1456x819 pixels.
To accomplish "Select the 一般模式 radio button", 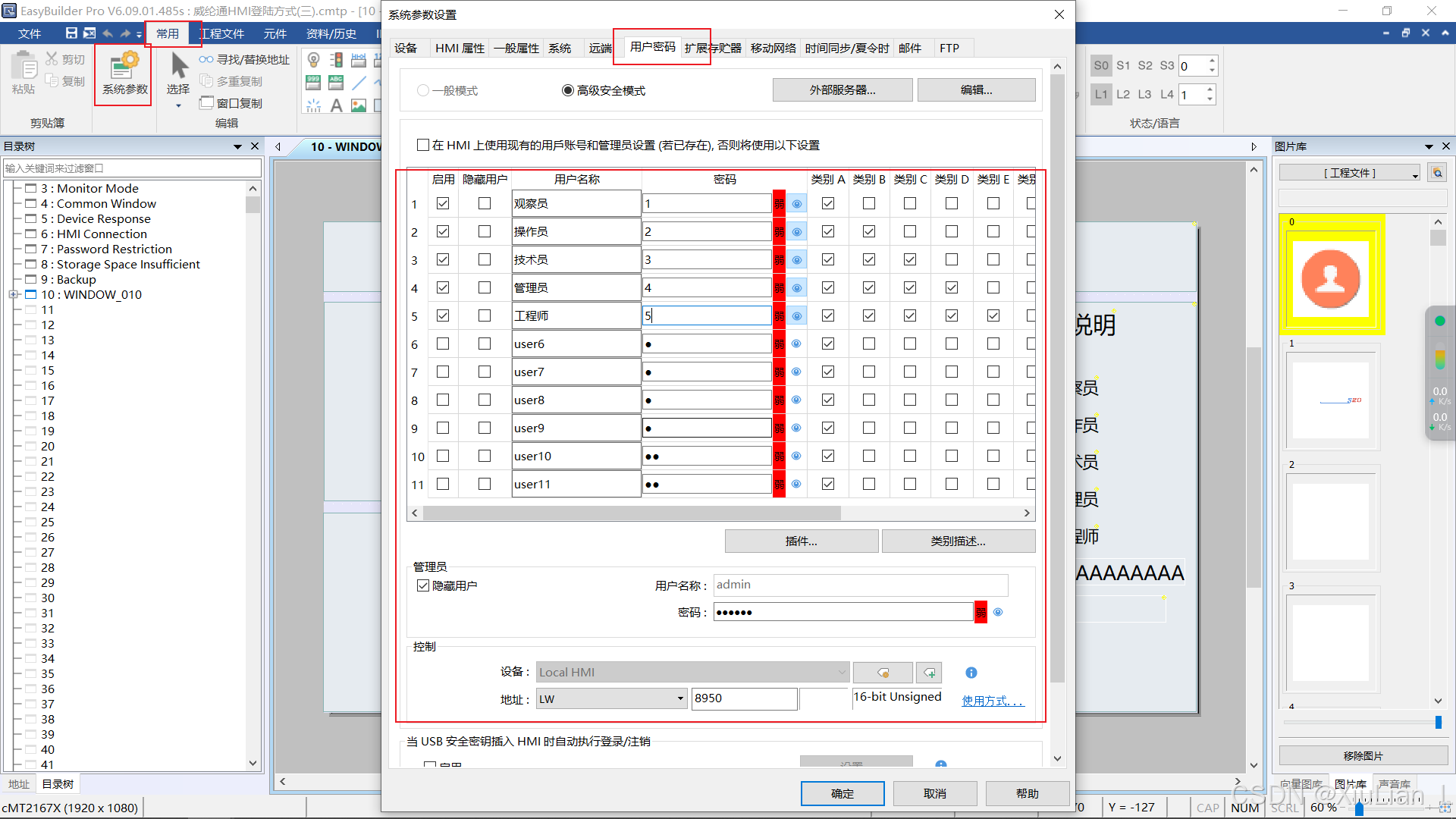I will (x=423, y=90).
